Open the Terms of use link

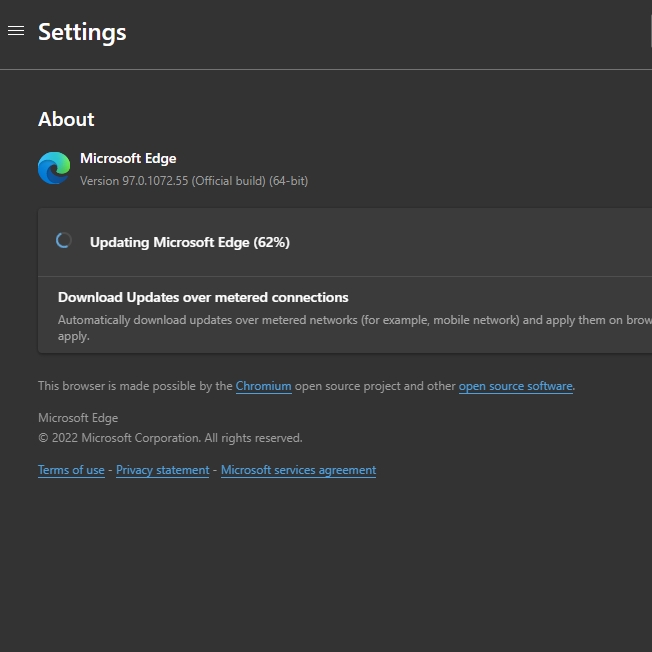coord(71,470)
